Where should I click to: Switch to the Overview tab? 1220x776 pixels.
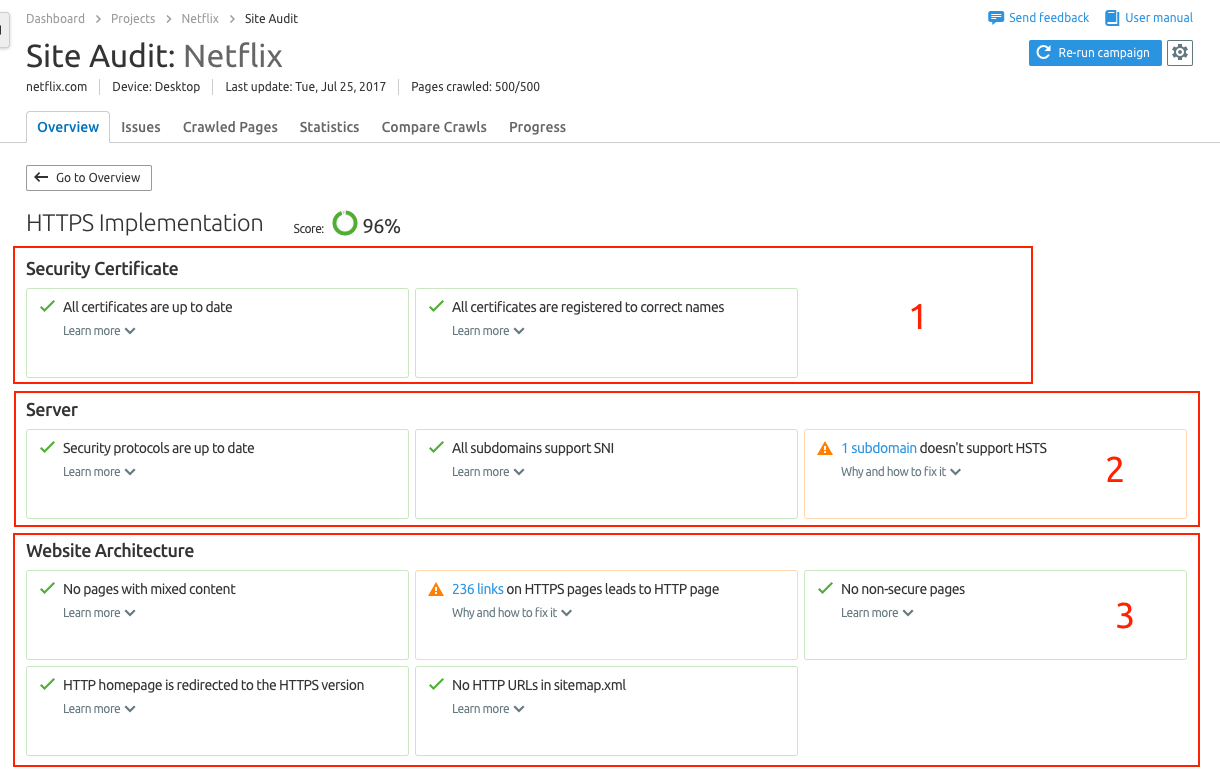click(68, 127)
